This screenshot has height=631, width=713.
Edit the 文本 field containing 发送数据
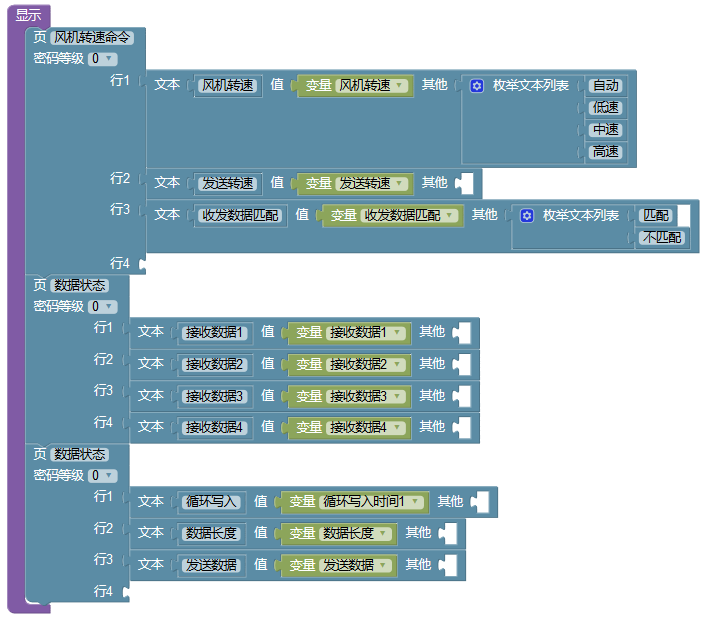tap(211, 566)
